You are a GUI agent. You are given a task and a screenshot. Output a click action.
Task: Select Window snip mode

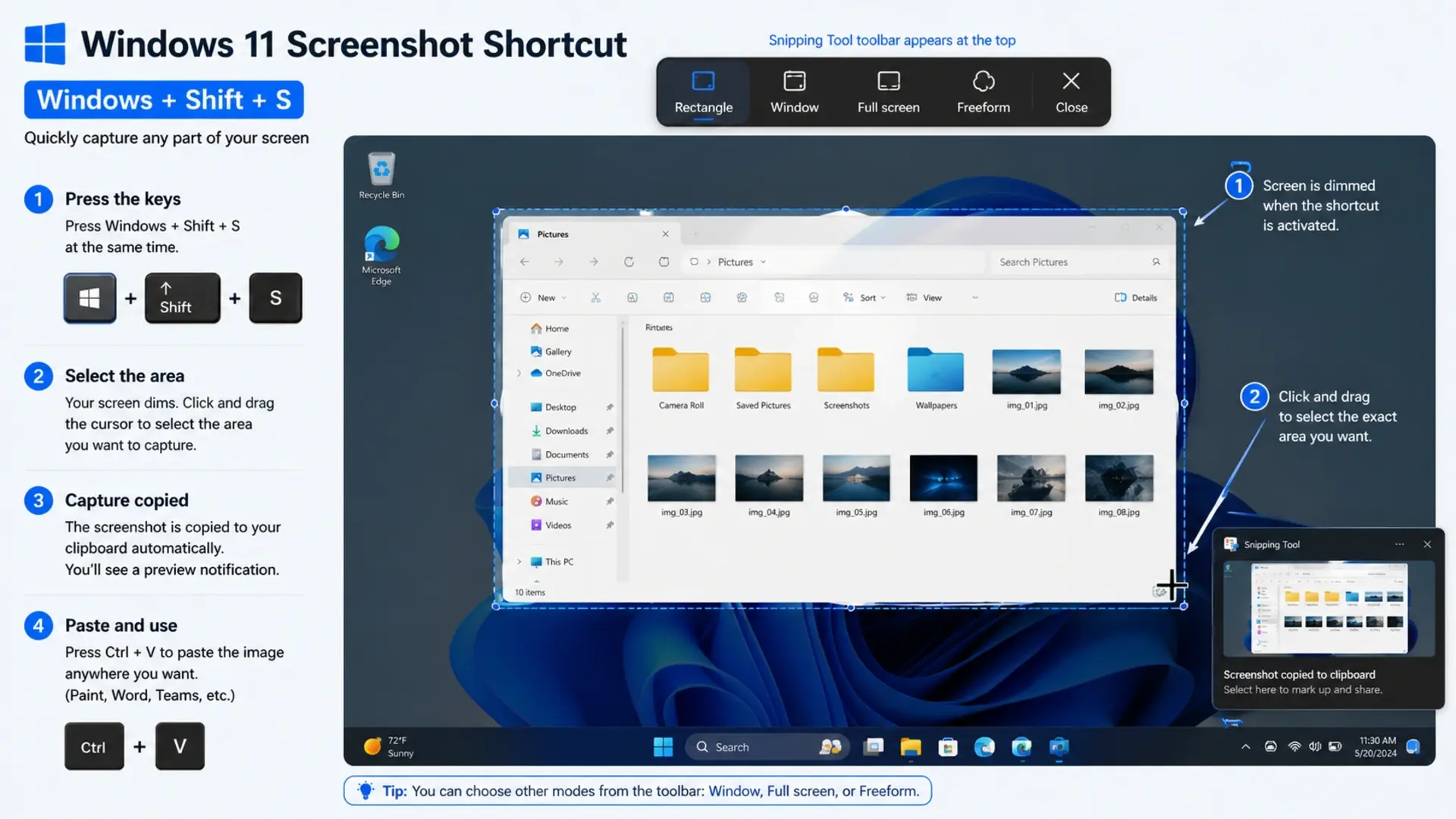794,92
